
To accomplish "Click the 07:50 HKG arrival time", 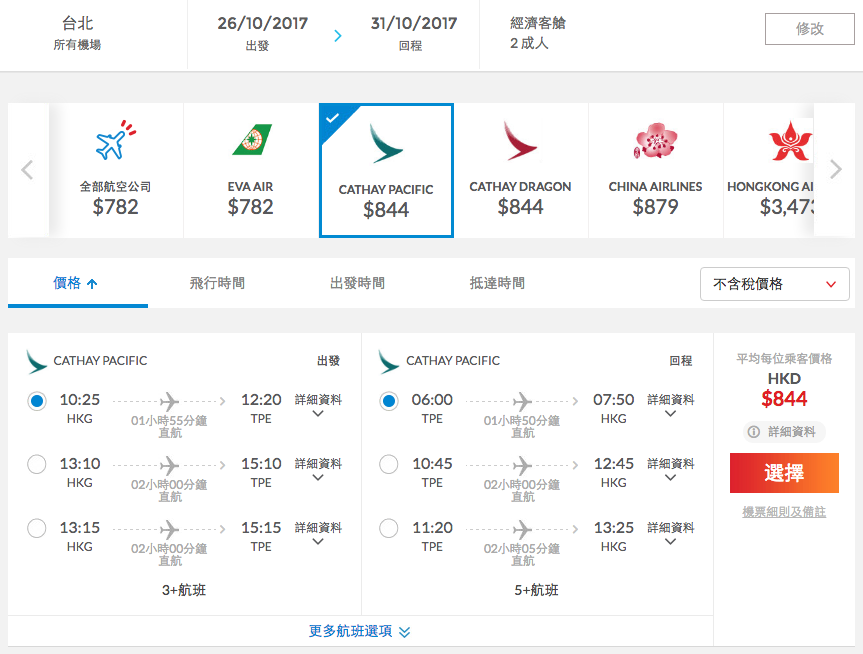I will pyautogui.click(x=614, y=400).
